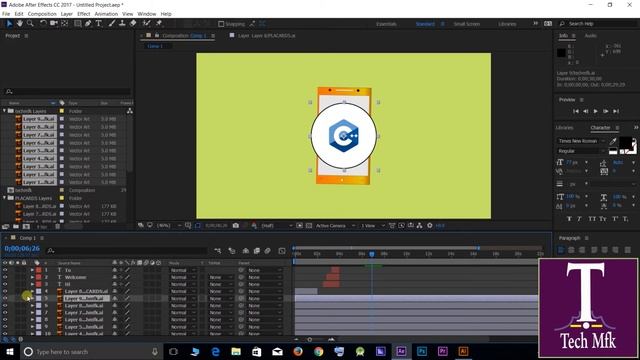Select the Pan Behind anchor point tool
Image resolution: width=640 pixels, height=360 pixels.
click(64, 24)
